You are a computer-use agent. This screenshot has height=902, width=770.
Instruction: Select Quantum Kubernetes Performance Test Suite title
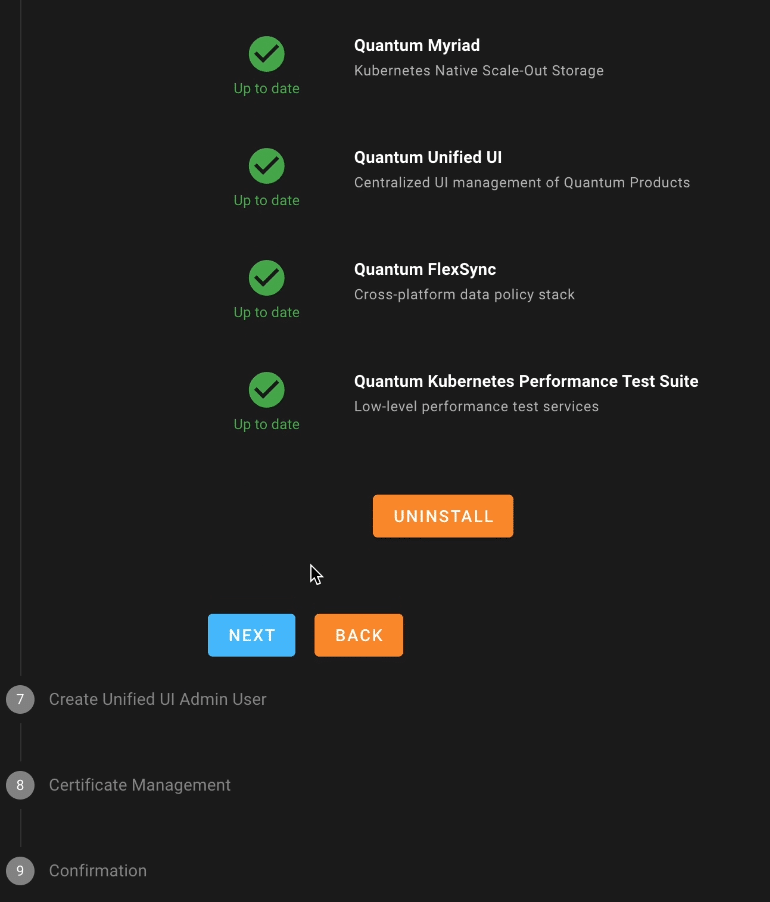tap(526, 381)
